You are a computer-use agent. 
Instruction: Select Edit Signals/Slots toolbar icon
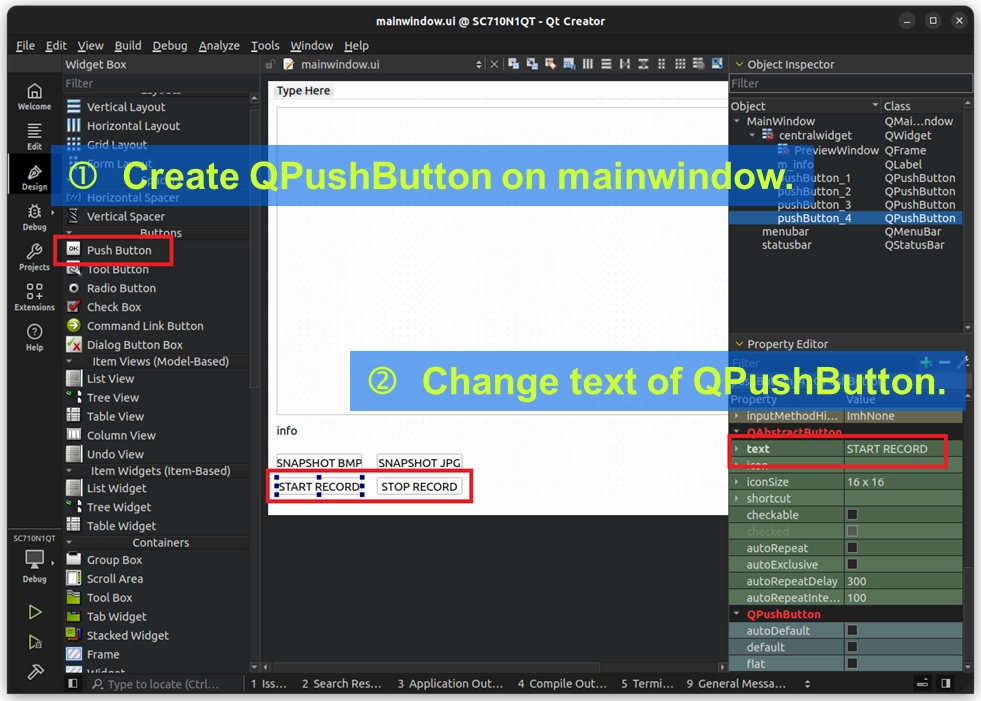(x=532, y=64)
